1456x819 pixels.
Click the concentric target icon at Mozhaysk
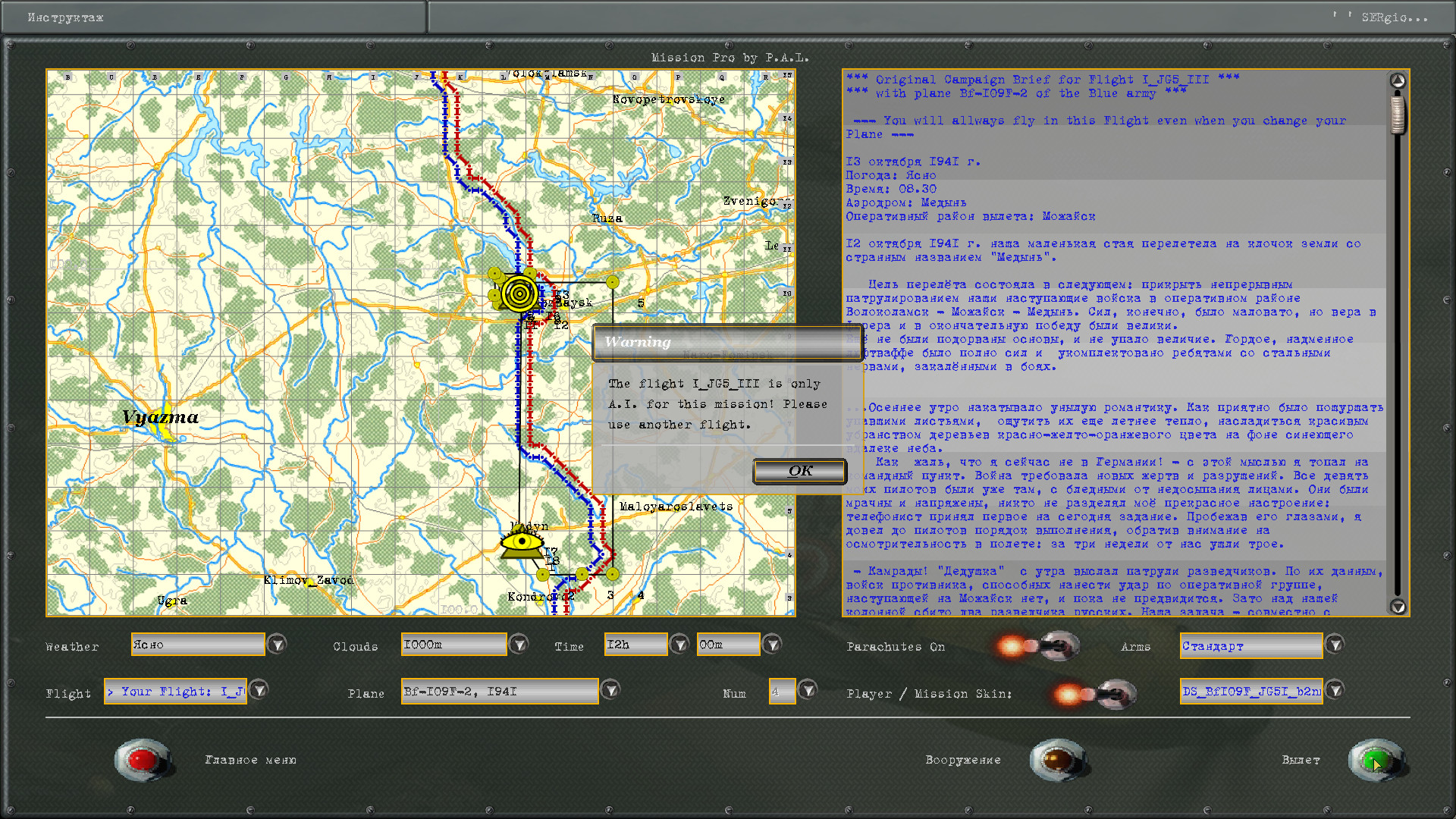coord(519,293)
